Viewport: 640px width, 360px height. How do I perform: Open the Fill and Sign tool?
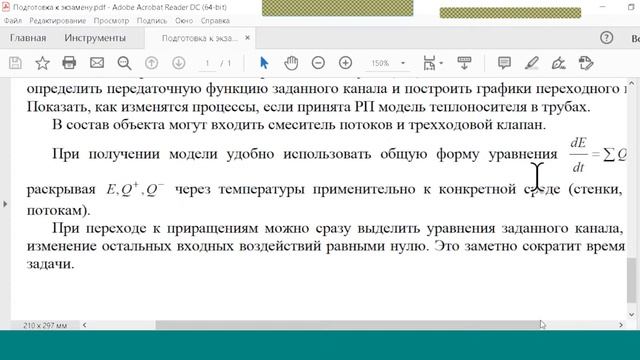pos(558,63)
